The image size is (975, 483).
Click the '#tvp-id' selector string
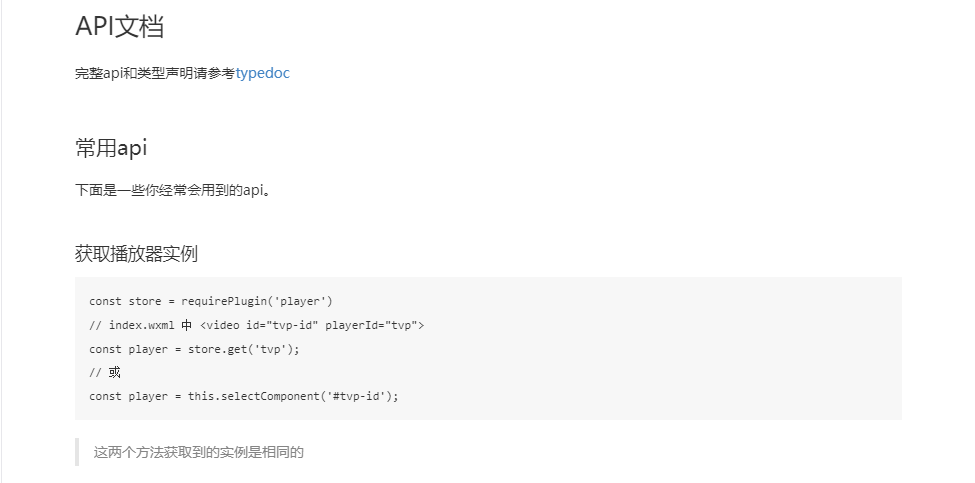[356, 396]
